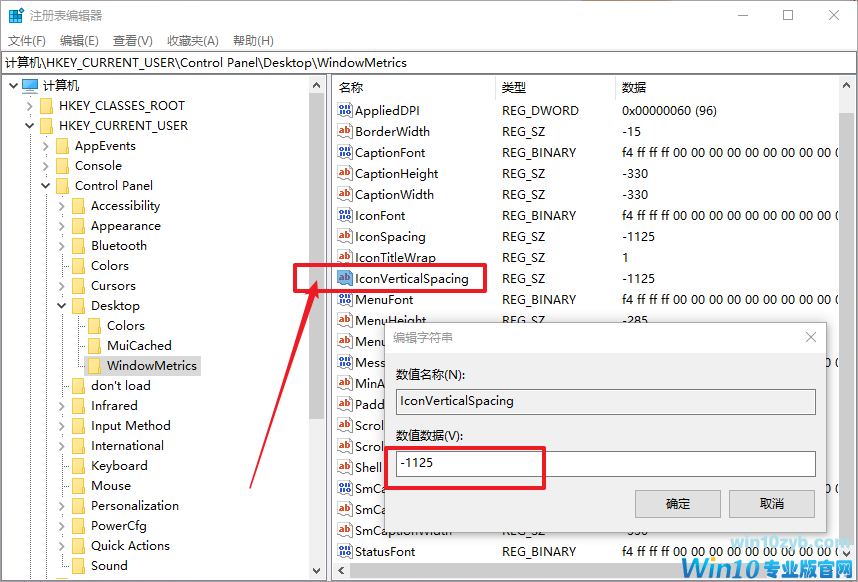The image size is (858, 582).
Task: Click the Quick Actions folder icon
Action: pyautogui.click(x=78, y=545)
